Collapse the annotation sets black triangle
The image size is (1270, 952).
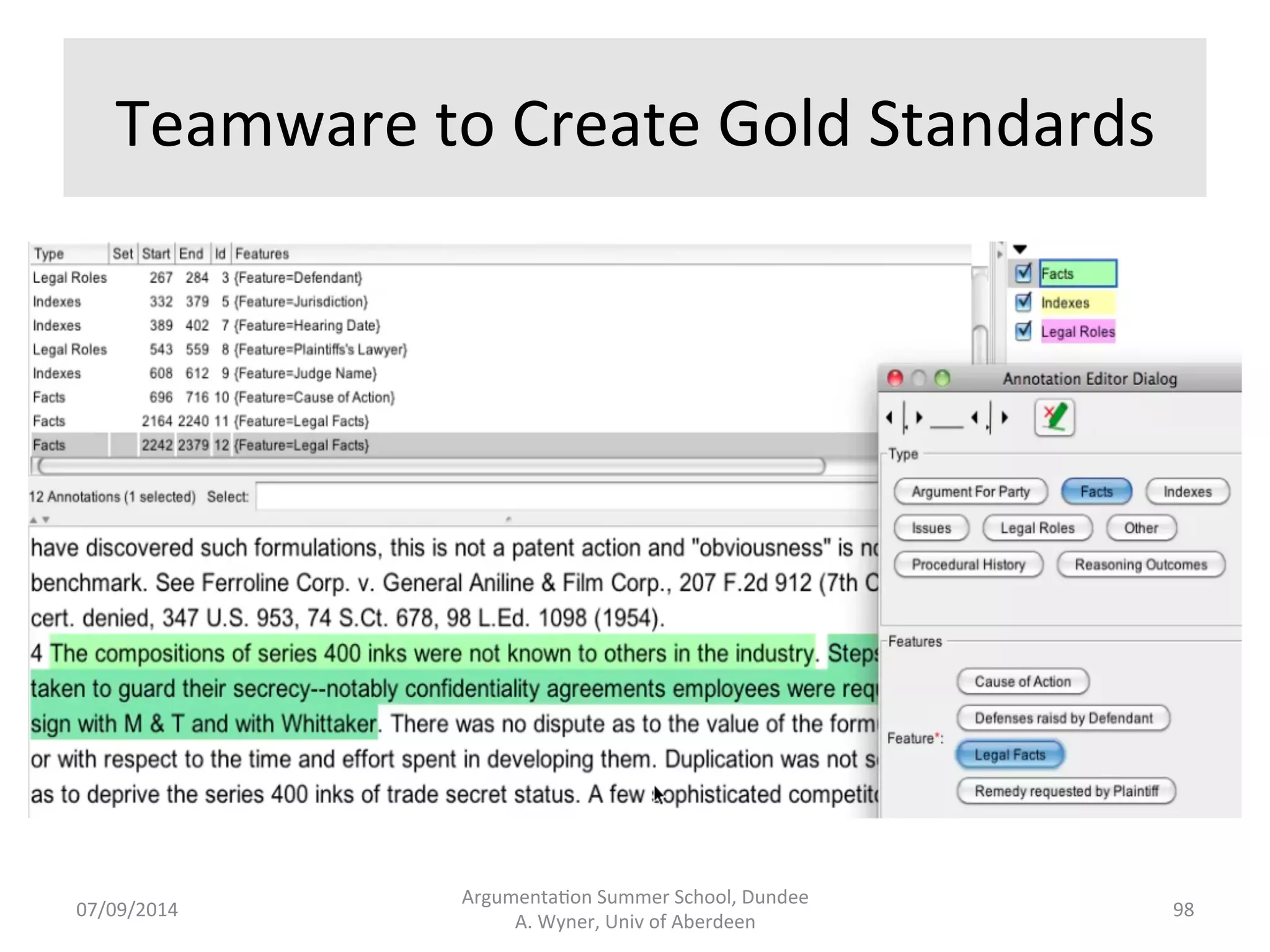click(x=1020, y=249)
